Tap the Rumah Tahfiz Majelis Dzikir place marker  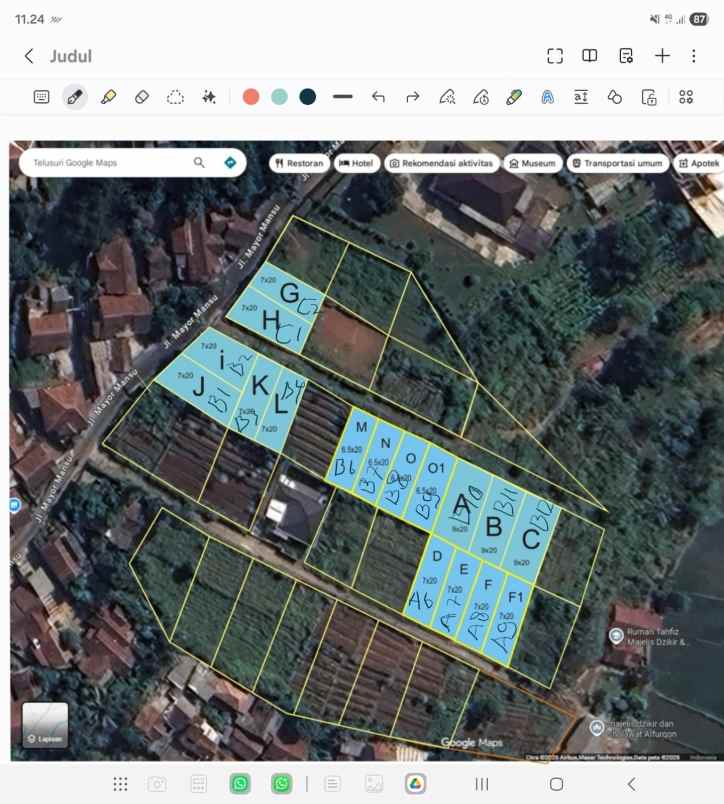[x=616, y=636]
